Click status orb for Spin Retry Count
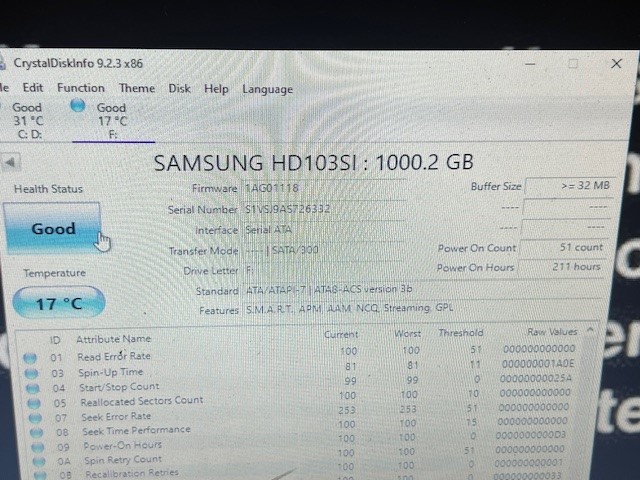640x480 pixels. coord(39,462)
